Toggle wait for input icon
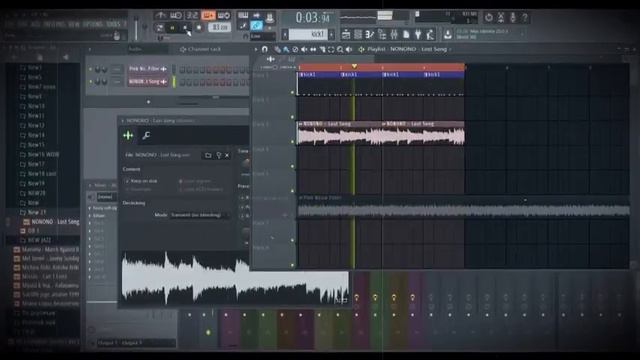This screenshot has height=360, width=640. click(x=176, y=16)
